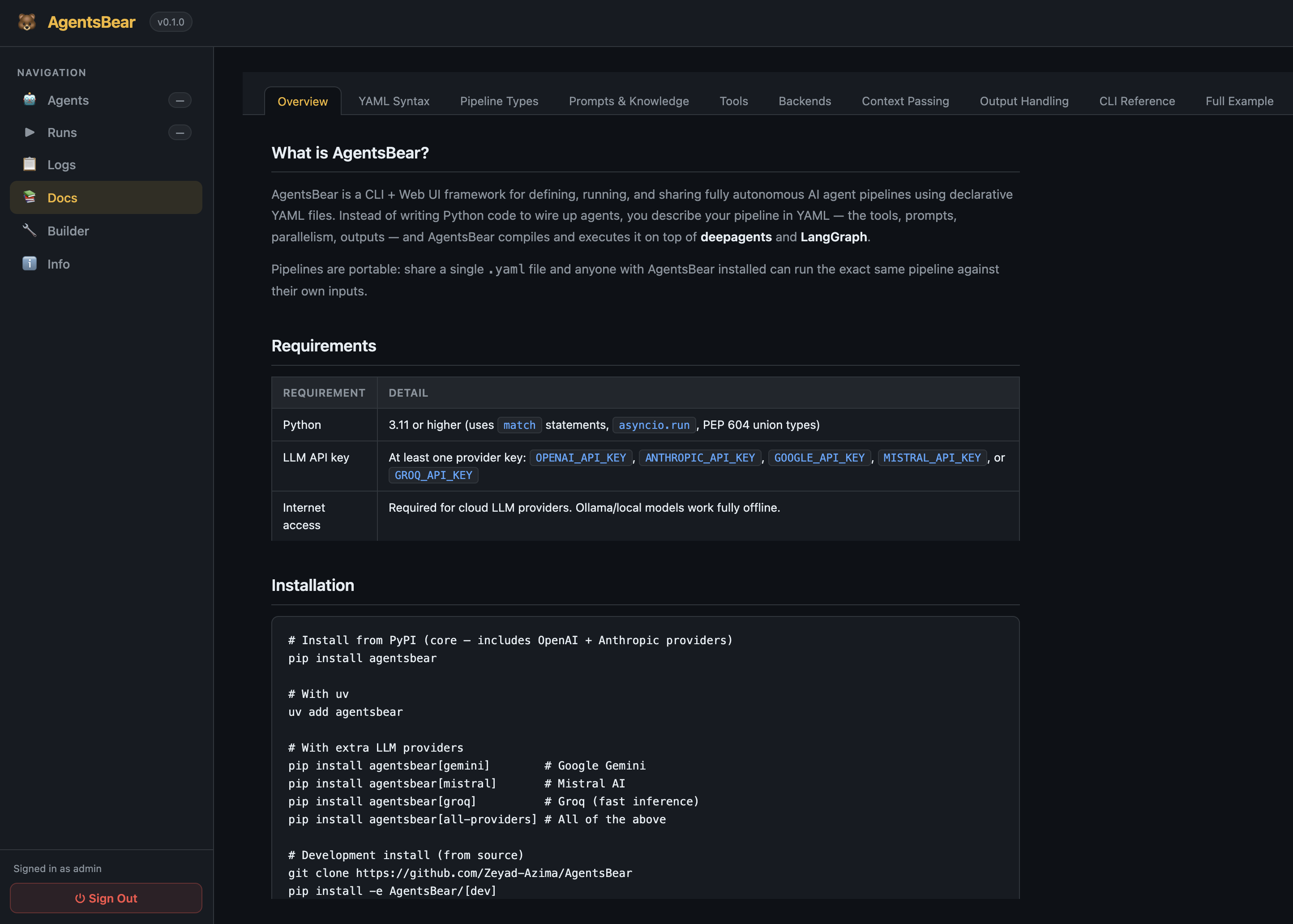Click the Sign Out button
Screen dimensions: 1293x924
(x=106, y=898)
